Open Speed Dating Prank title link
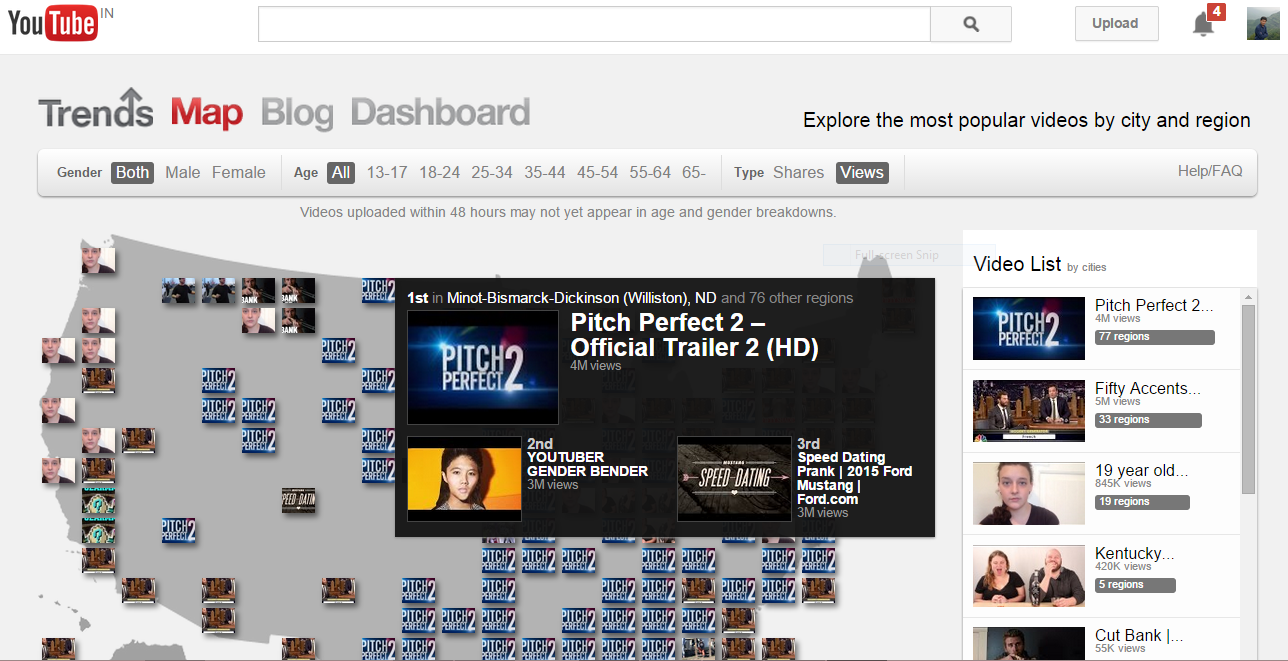Viewport: 1288px width, 661px height. click(855, 478)
